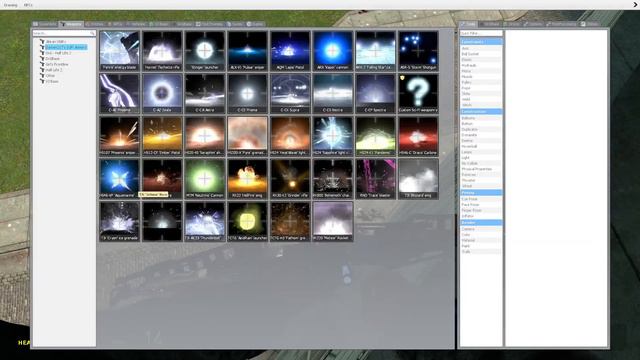Open the Other weapon category
Image resolution: width=640 pixels, height=360 pixels.
(x=50, y=76)
